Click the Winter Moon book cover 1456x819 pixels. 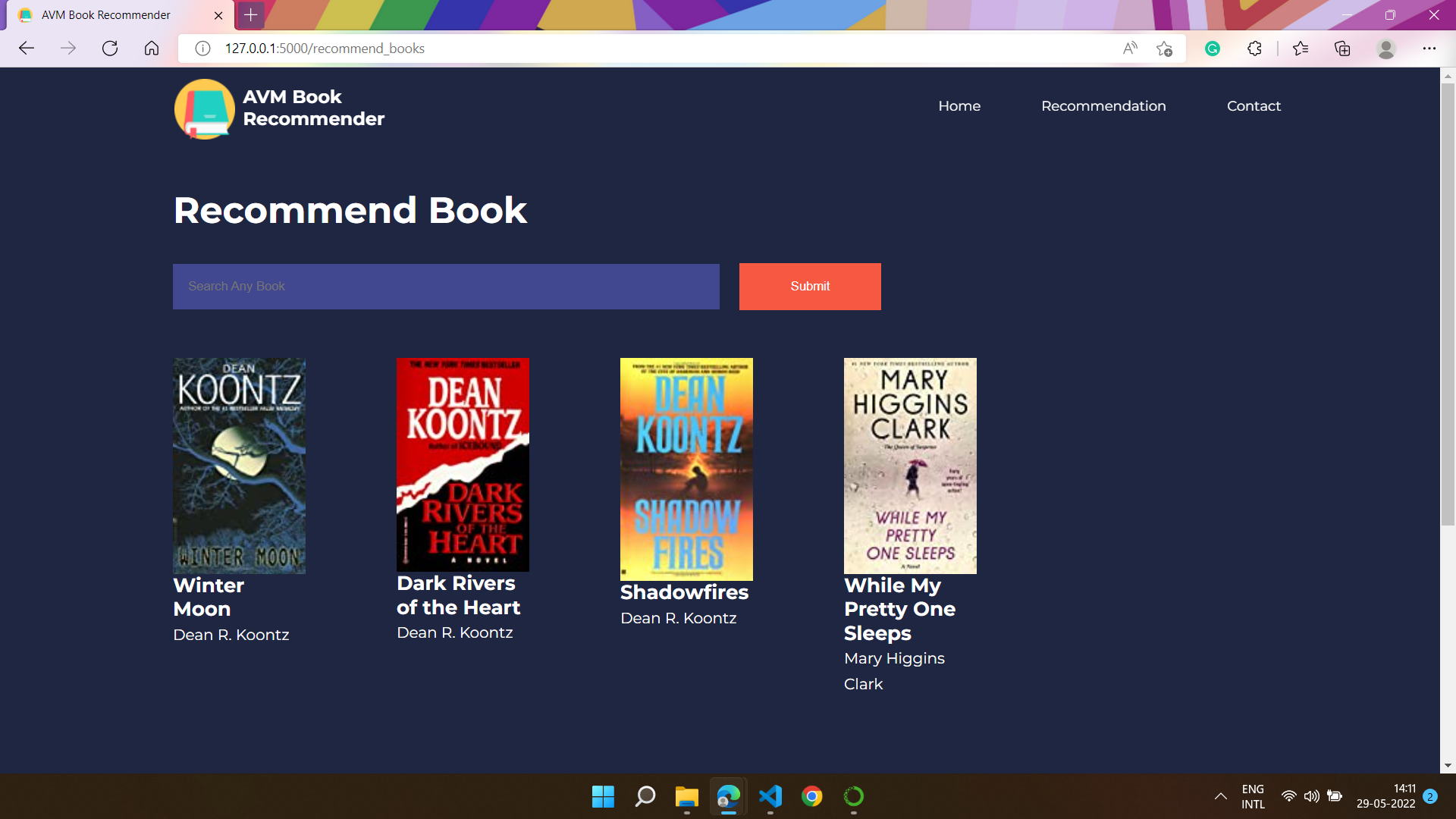tap(239, 466)
